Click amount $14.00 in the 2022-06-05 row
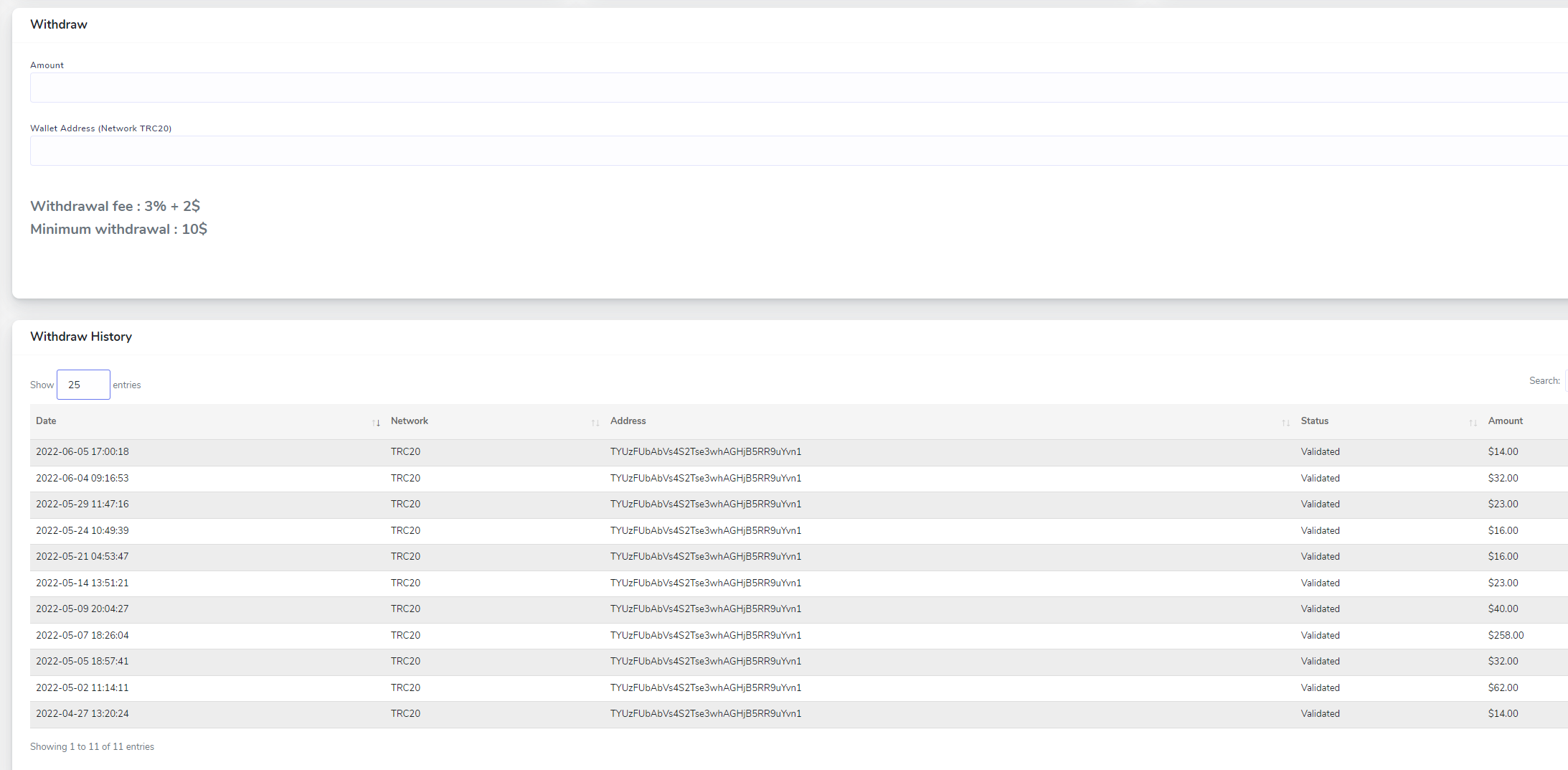Screen dimensions: 1568x770 click(x=1503, y=452)
